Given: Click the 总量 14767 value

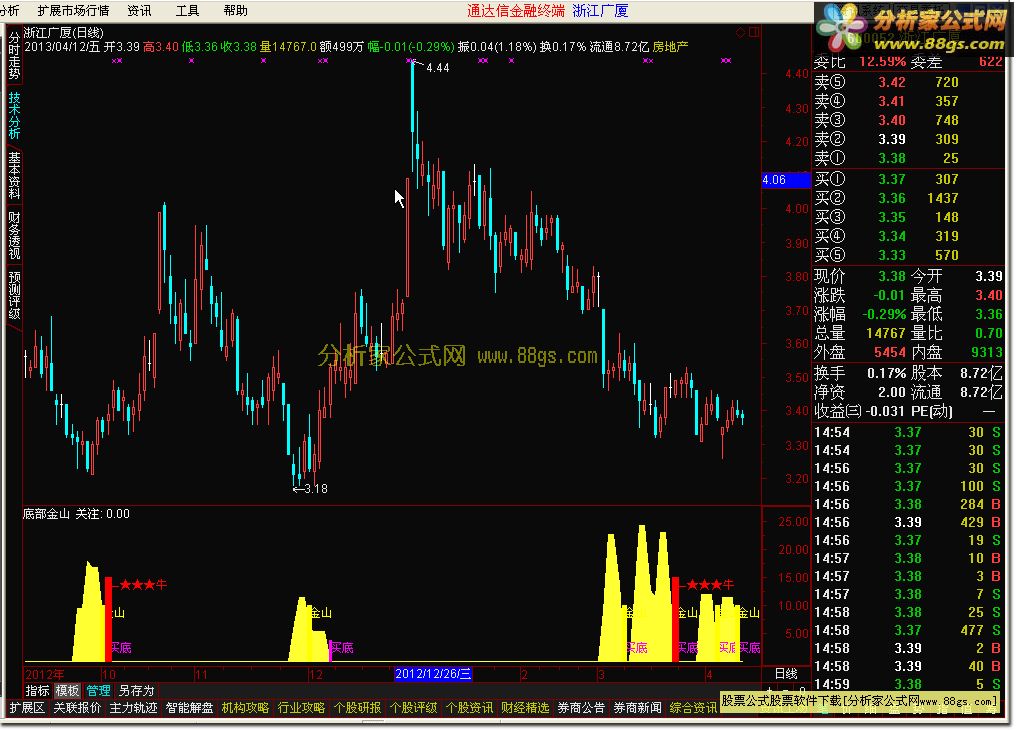Looking at the screenshot, I should 886,333.
